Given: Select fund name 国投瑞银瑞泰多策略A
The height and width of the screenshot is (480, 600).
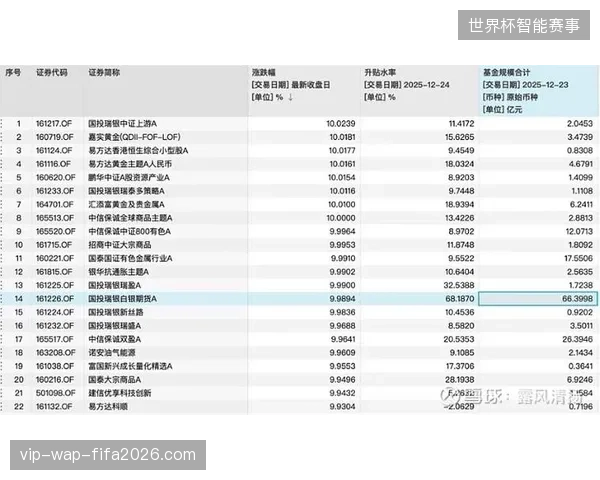Looking at the screenshot, I should [x=126, y=191].
